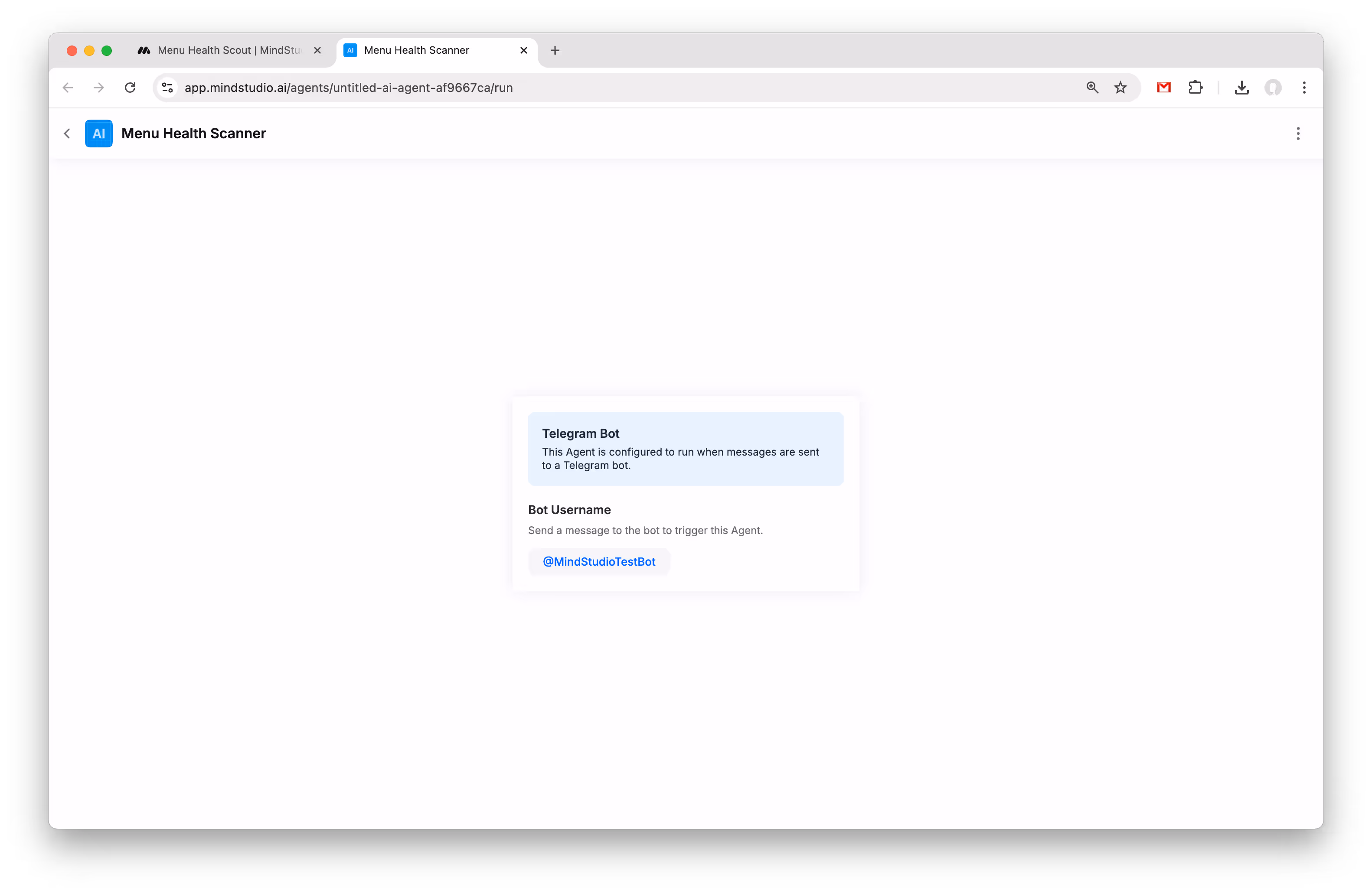Navigate back using the agent page chevron
The height and width of the screenshot is (893, 1372).
pos(67,133)
